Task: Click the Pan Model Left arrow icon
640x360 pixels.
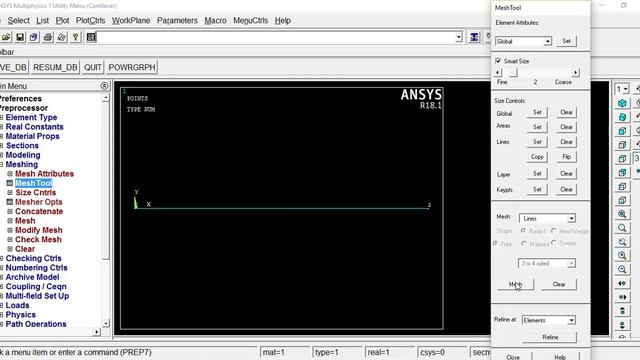Action: 622,283
